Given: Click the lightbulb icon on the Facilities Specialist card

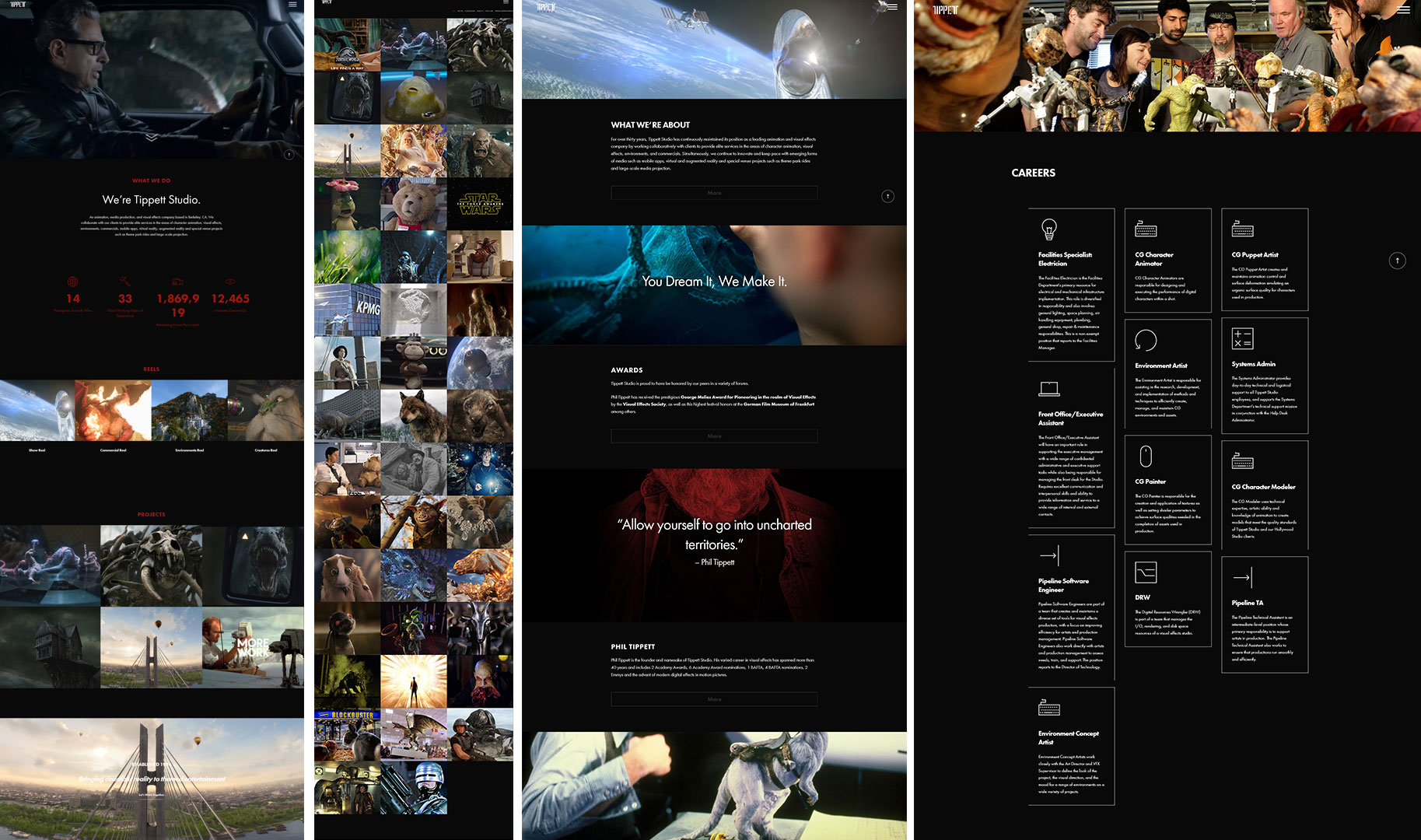Looking at the screenshot, I should (x=1049, y=229).
